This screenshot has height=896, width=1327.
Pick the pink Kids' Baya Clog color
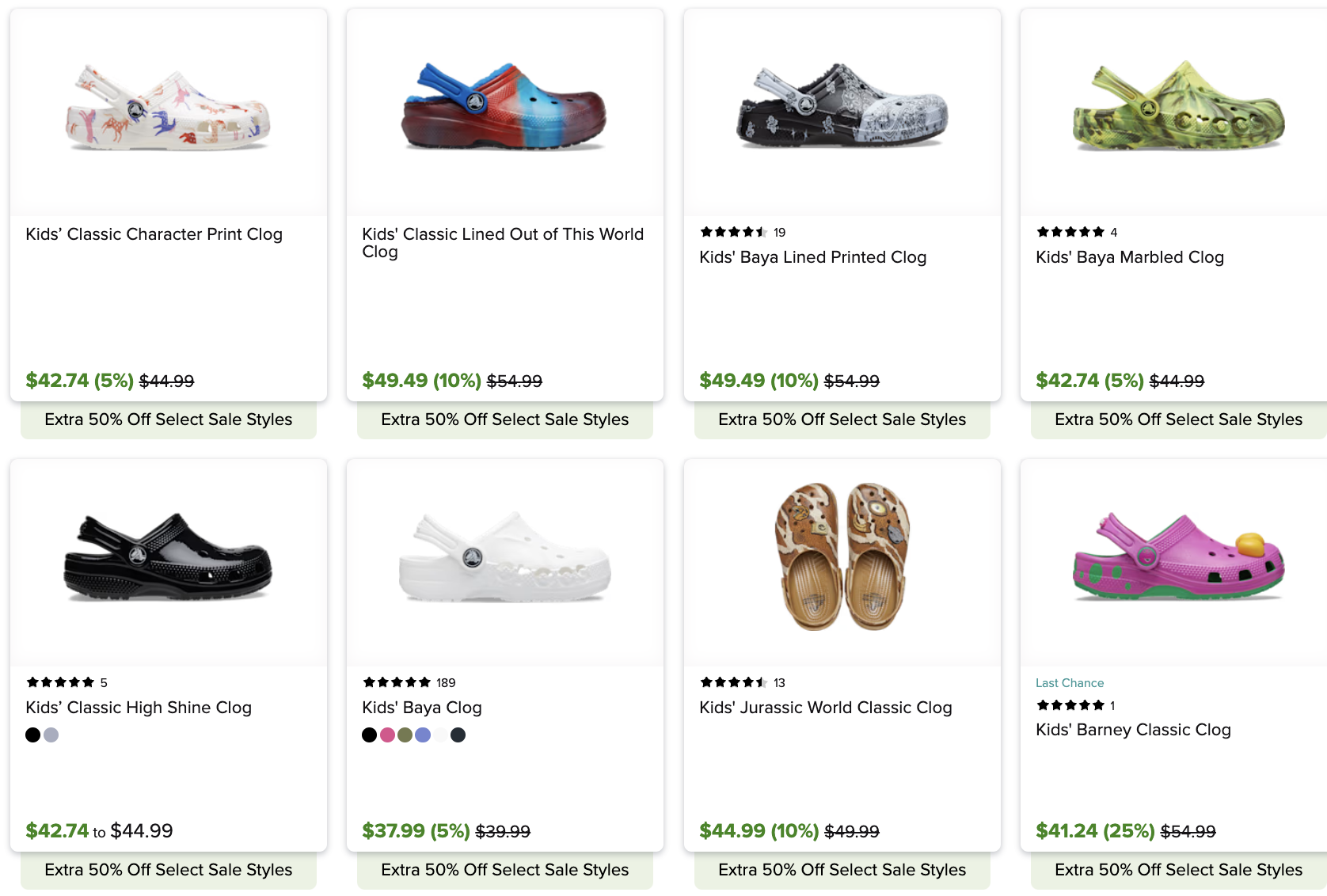click(387, 735)
